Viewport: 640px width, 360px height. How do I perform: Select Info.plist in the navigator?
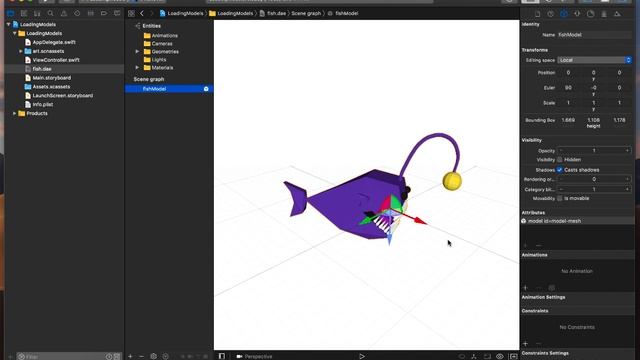coord(42,104)
